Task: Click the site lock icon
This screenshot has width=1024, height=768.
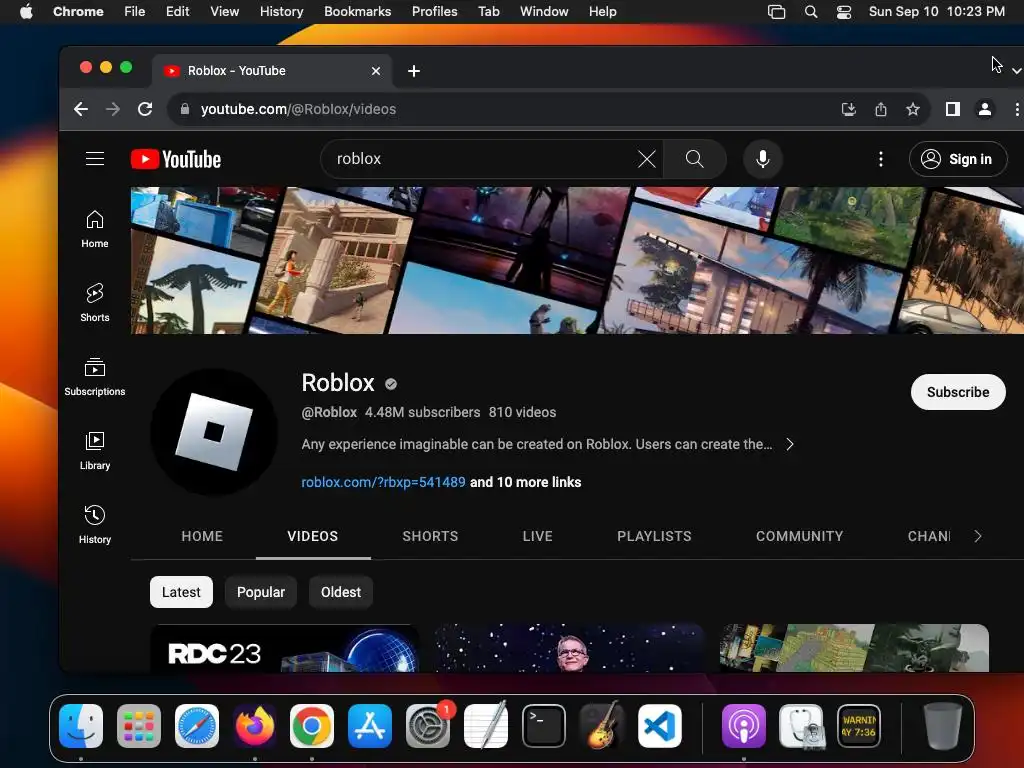Action: pos(185,109)
